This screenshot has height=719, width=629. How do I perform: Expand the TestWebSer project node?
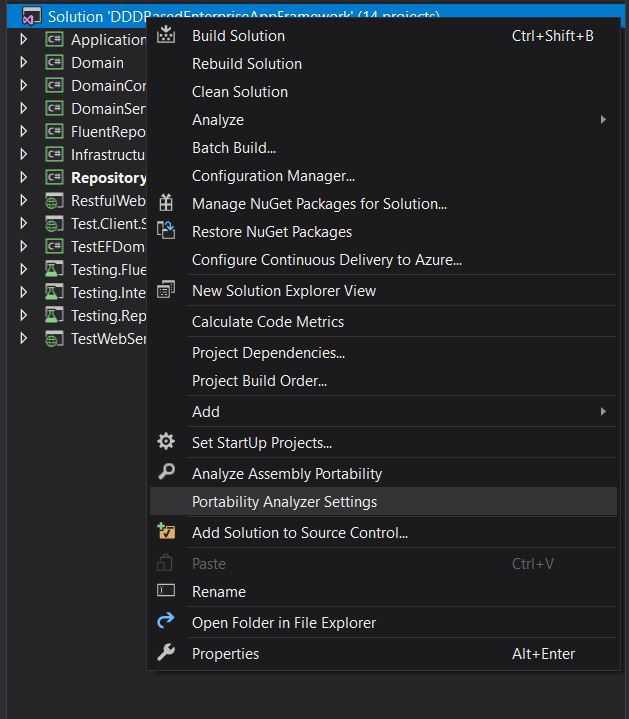pos(24,339)
